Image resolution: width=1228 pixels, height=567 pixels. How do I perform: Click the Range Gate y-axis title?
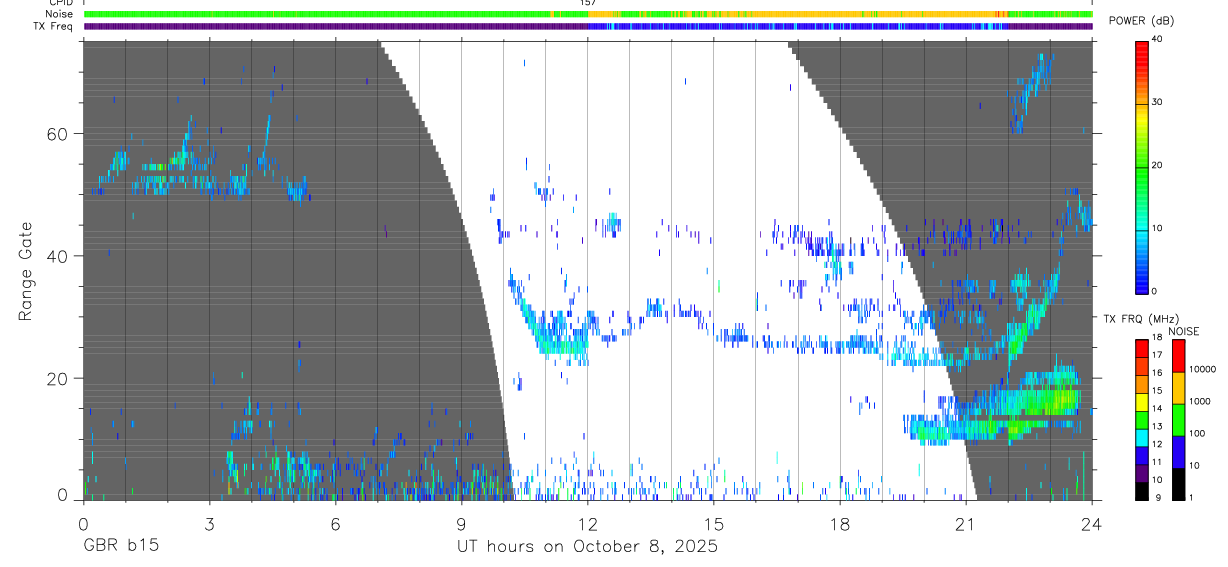pyautogui.click(x=27, y=271)
